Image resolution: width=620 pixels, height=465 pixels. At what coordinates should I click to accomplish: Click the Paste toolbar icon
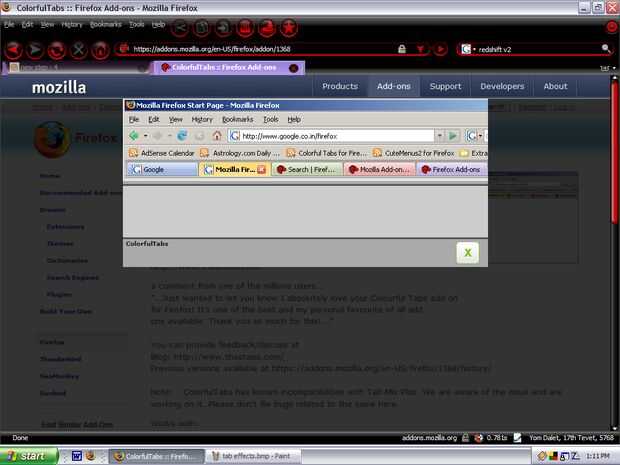click(x=223, y=28)
